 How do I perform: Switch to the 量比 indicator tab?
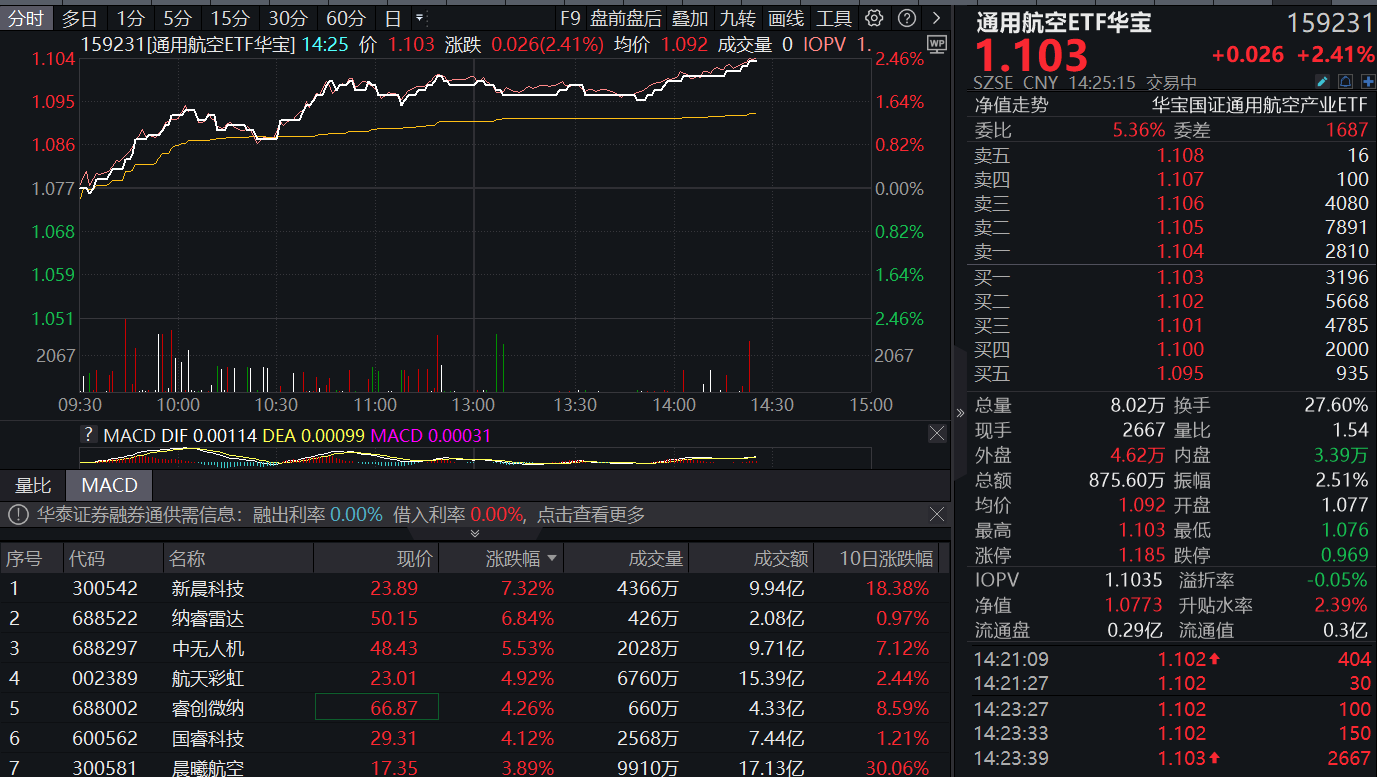[x=33, y=485]
